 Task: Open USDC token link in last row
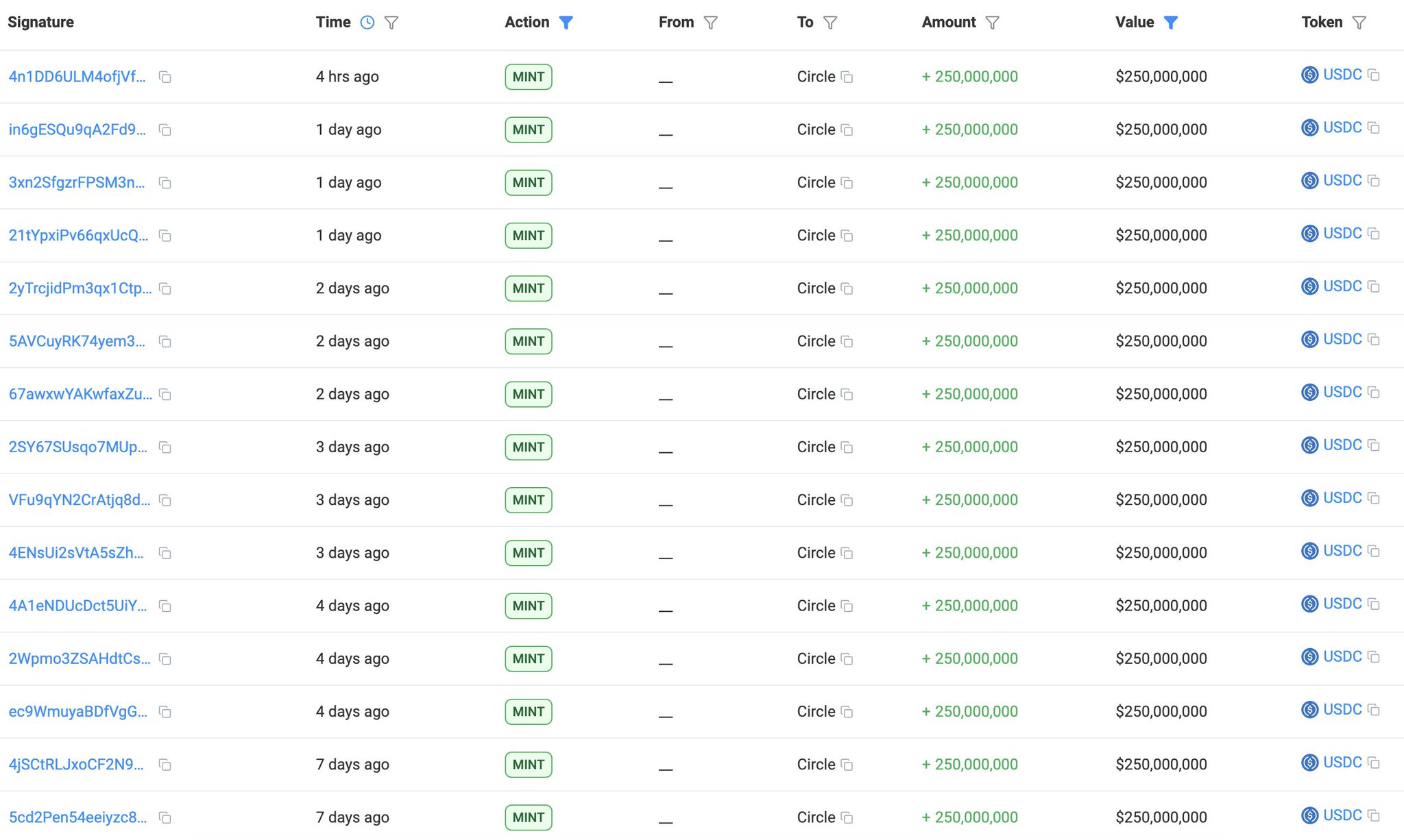[x=1342, y=815]
